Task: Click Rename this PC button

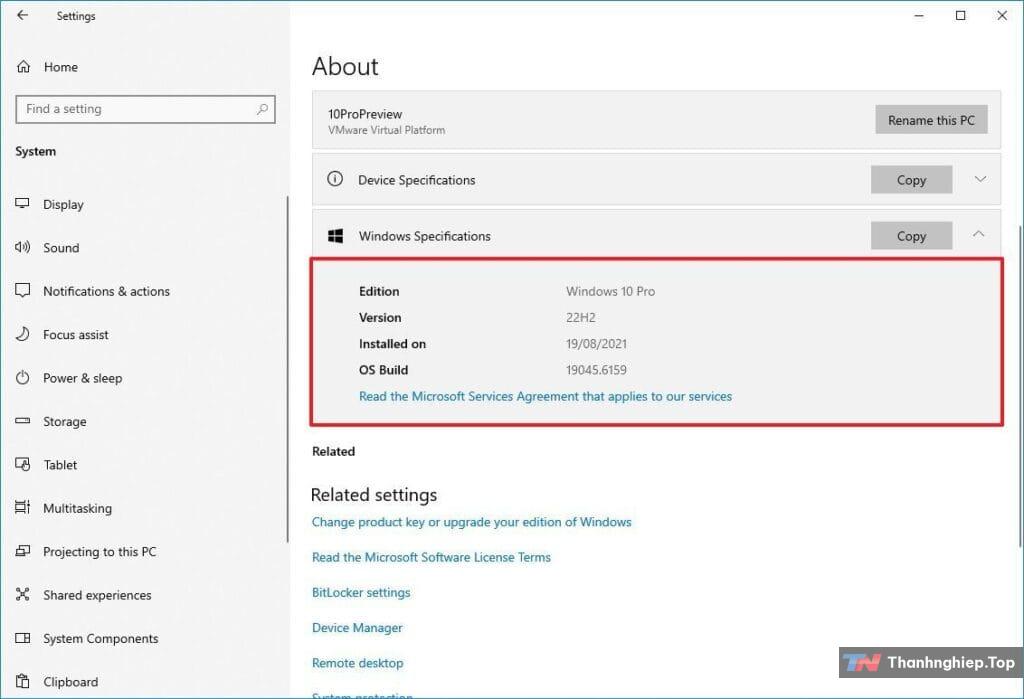Action: pos(931,120)
